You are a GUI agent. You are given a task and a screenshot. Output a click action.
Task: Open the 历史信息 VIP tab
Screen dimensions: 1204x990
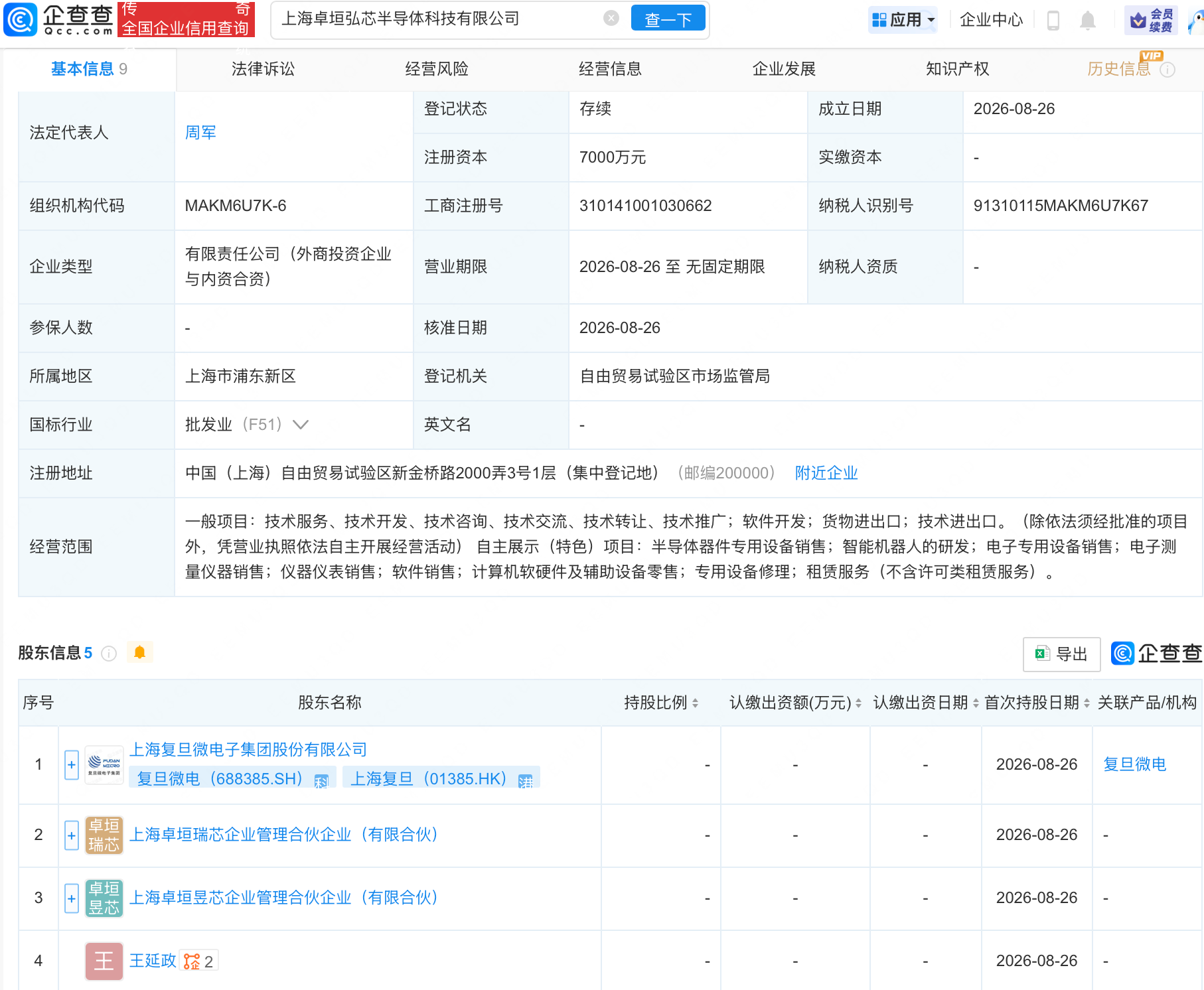tap(1119, 69)
